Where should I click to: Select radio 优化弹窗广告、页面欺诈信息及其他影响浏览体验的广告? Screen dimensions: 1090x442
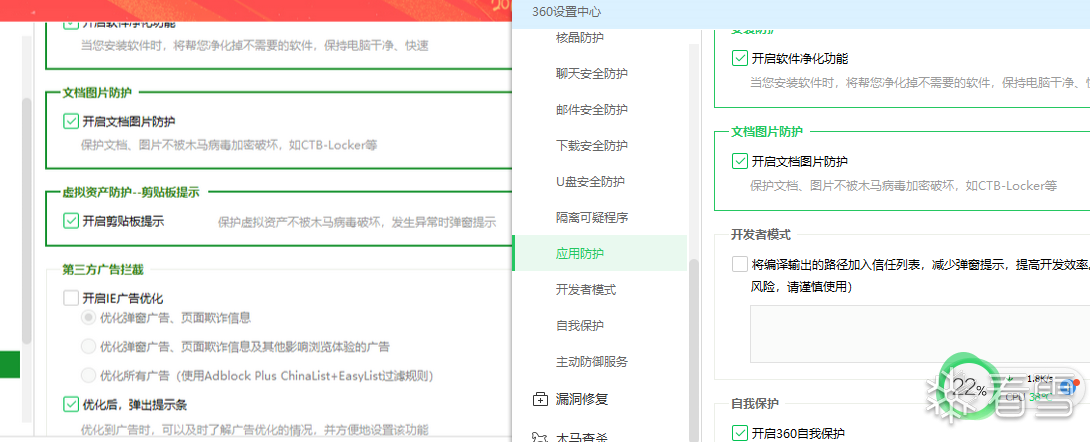tap(88, 346)
